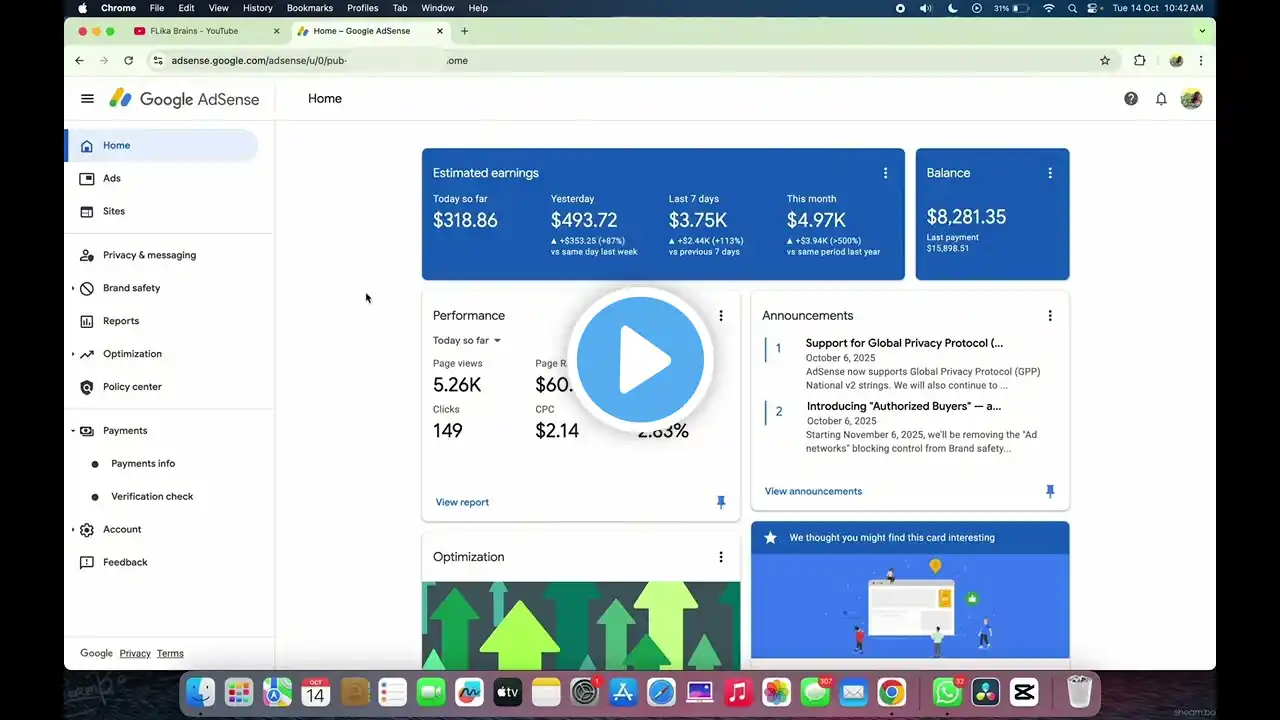Expand the Account section
Image resolution: width=1280 pixels, height=720 pixels.
[x=73, y=530]
